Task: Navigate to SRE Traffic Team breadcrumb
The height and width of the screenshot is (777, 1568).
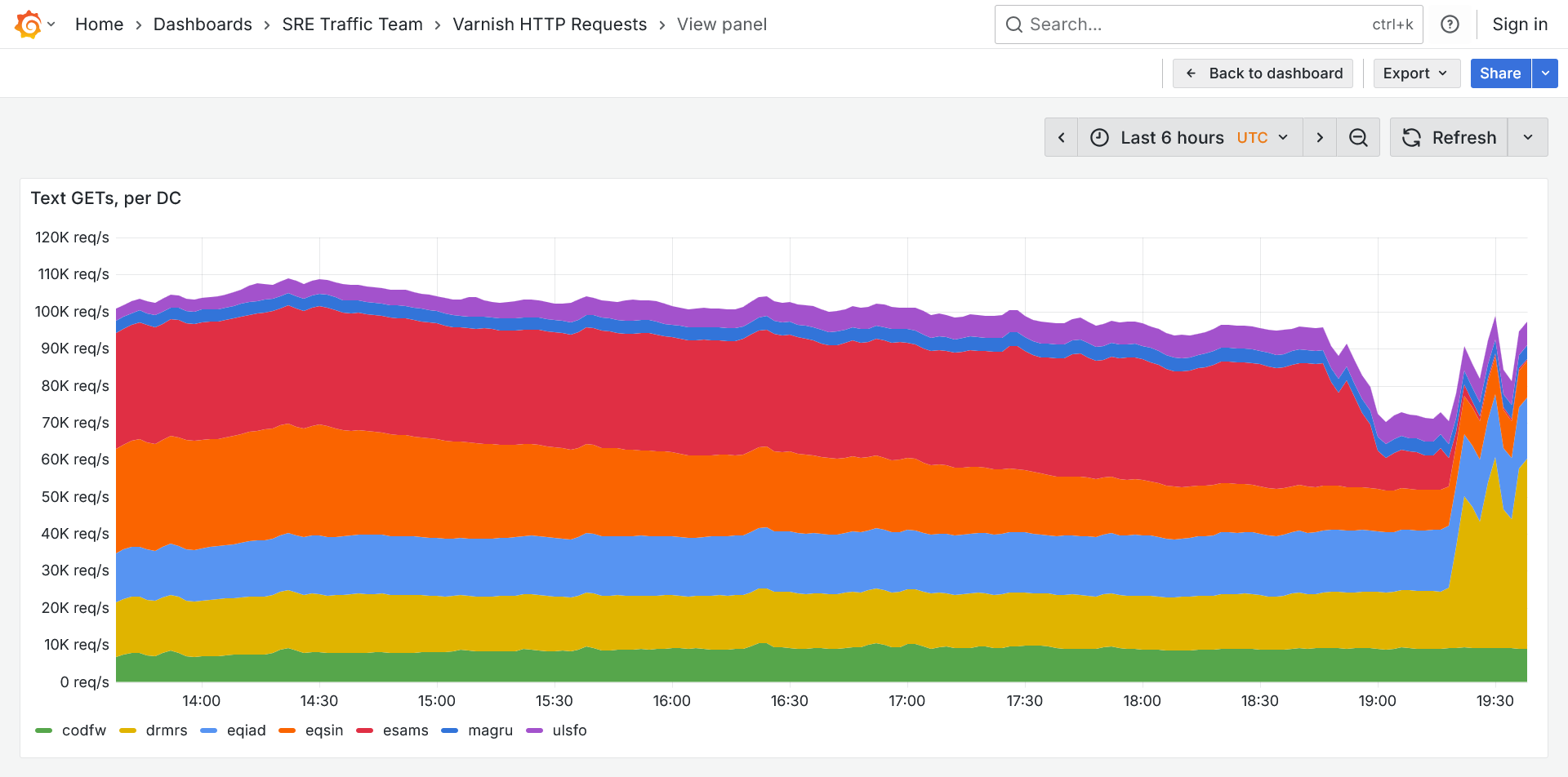Action: (352, 24)
